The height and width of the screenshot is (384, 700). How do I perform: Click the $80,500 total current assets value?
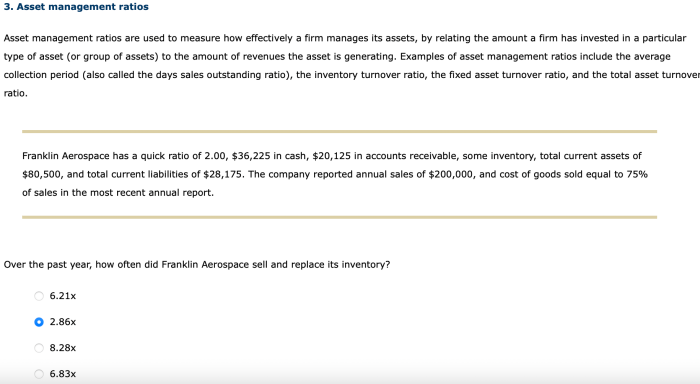(41, 174)
